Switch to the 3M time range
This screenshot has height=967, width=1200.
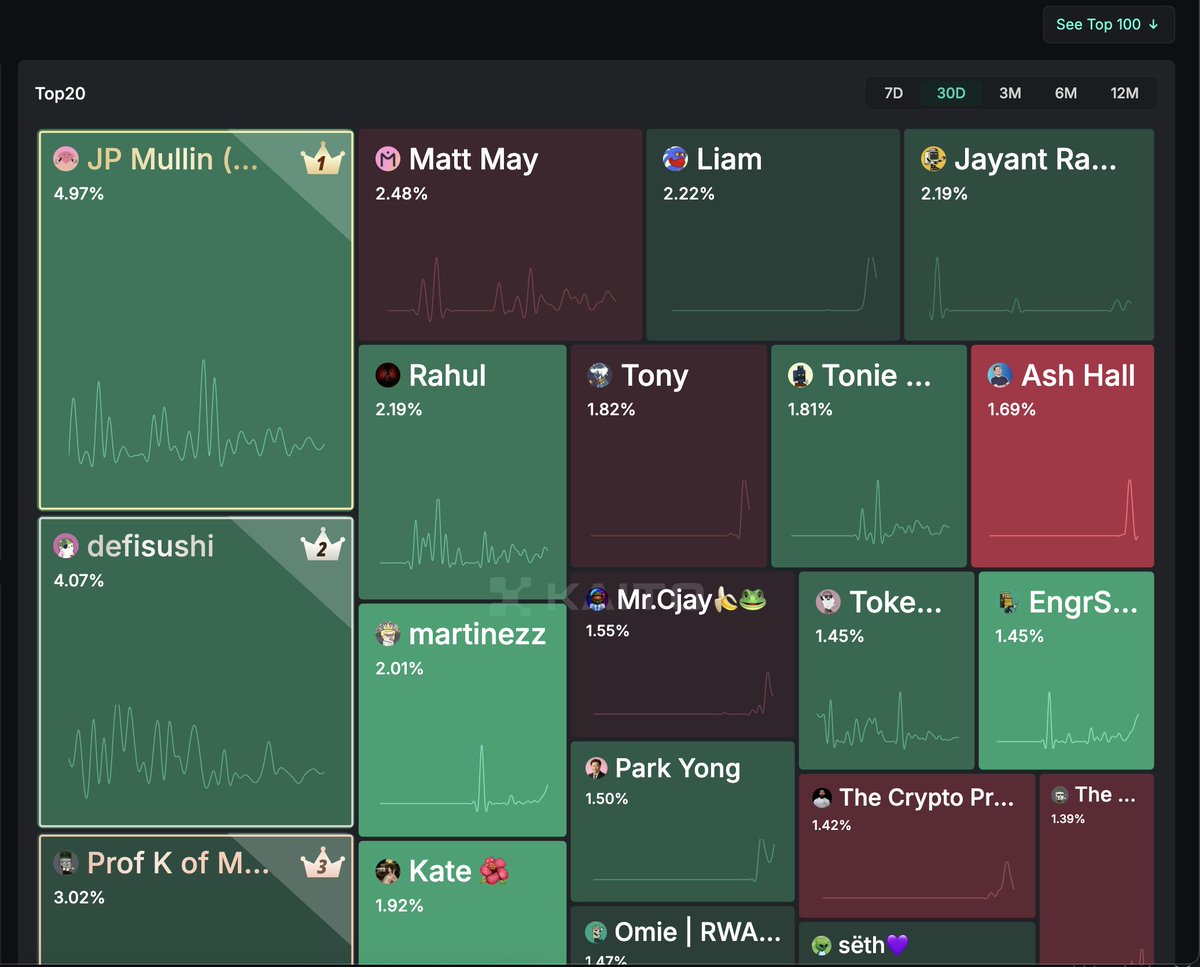(1010, 93)
